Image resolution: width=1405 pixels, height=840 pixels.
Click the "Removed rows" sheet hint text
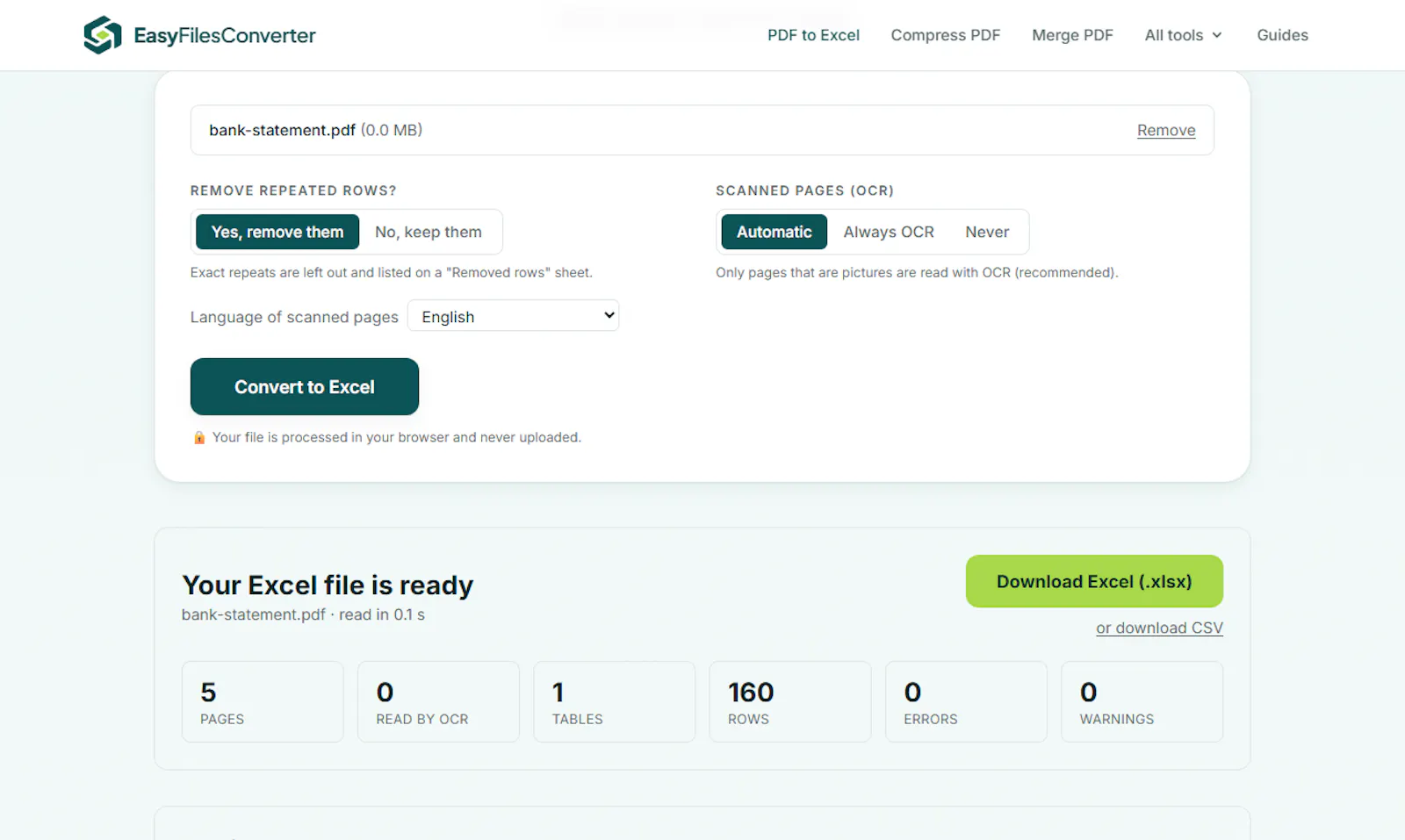(x=392, y=272)
